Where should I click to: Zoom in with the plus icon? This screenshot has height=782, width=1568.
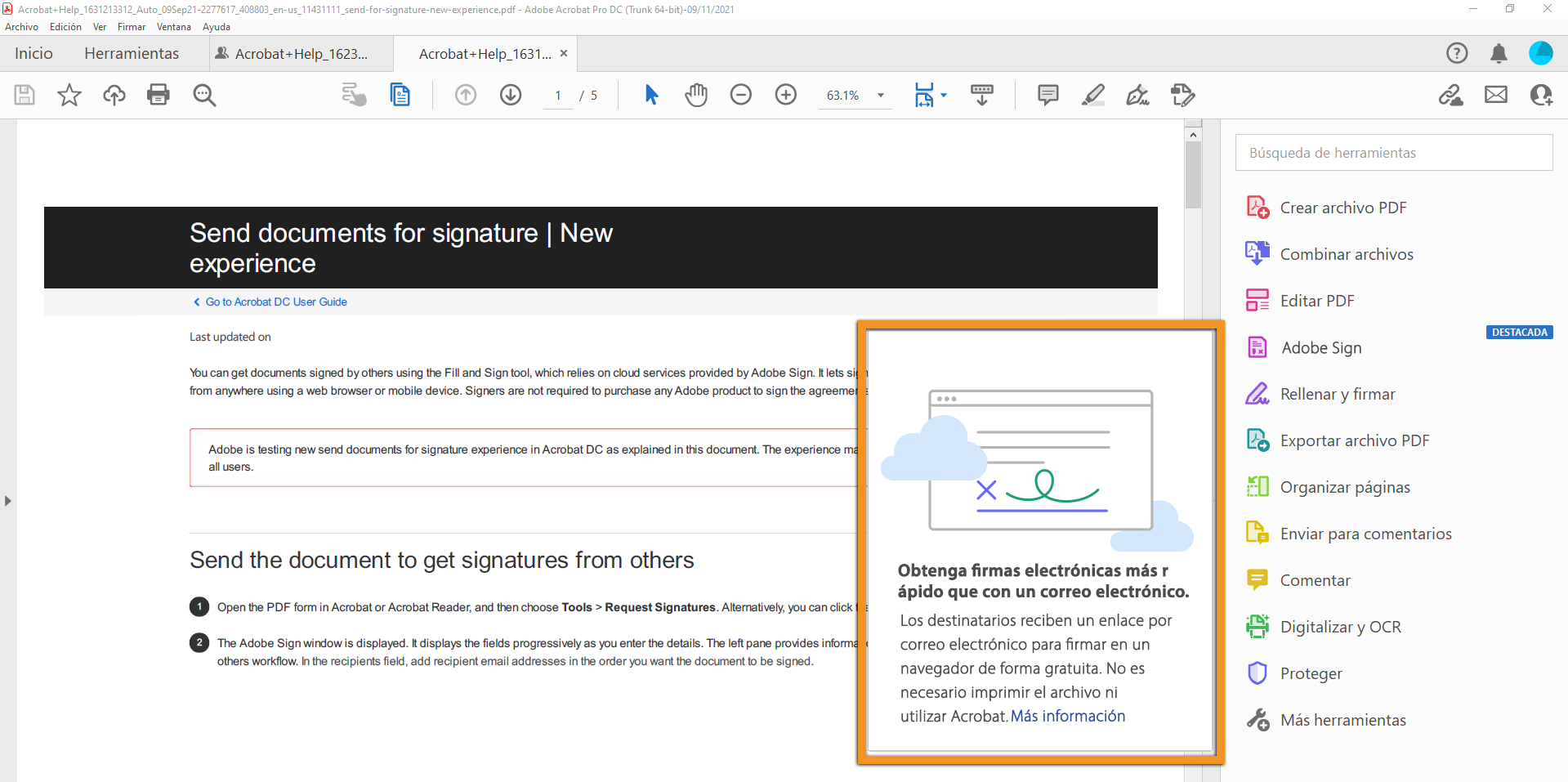point(785,95)
